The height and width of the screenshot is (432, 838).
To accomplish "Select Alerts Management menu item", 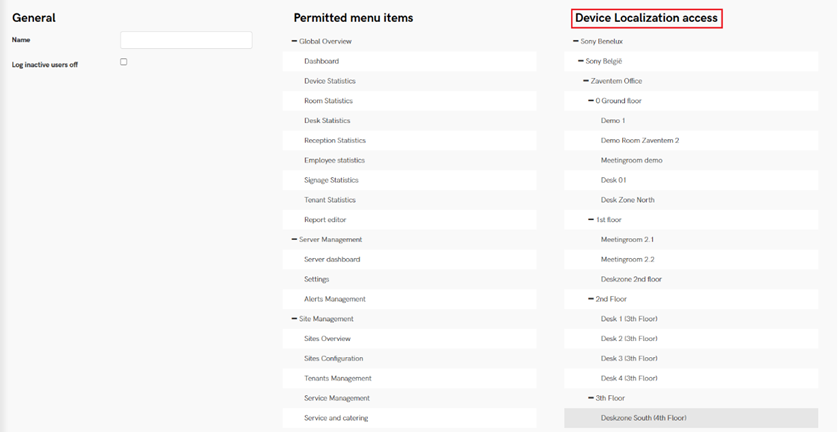I will coord(334,299).
